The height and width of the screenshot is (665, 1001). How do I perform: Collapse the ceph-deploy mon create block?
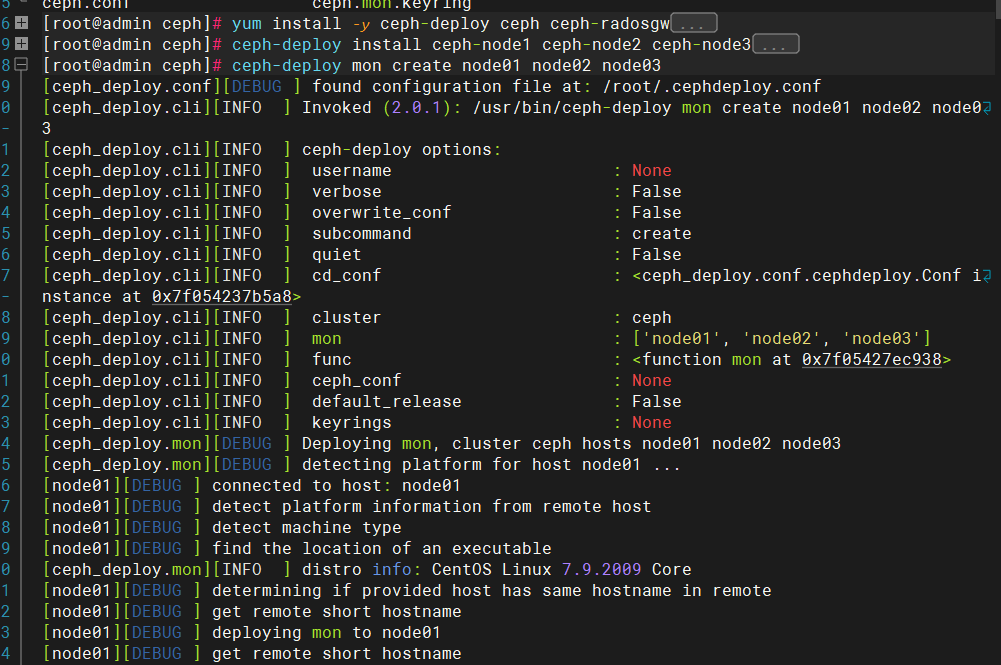click(x=21, y=65)
